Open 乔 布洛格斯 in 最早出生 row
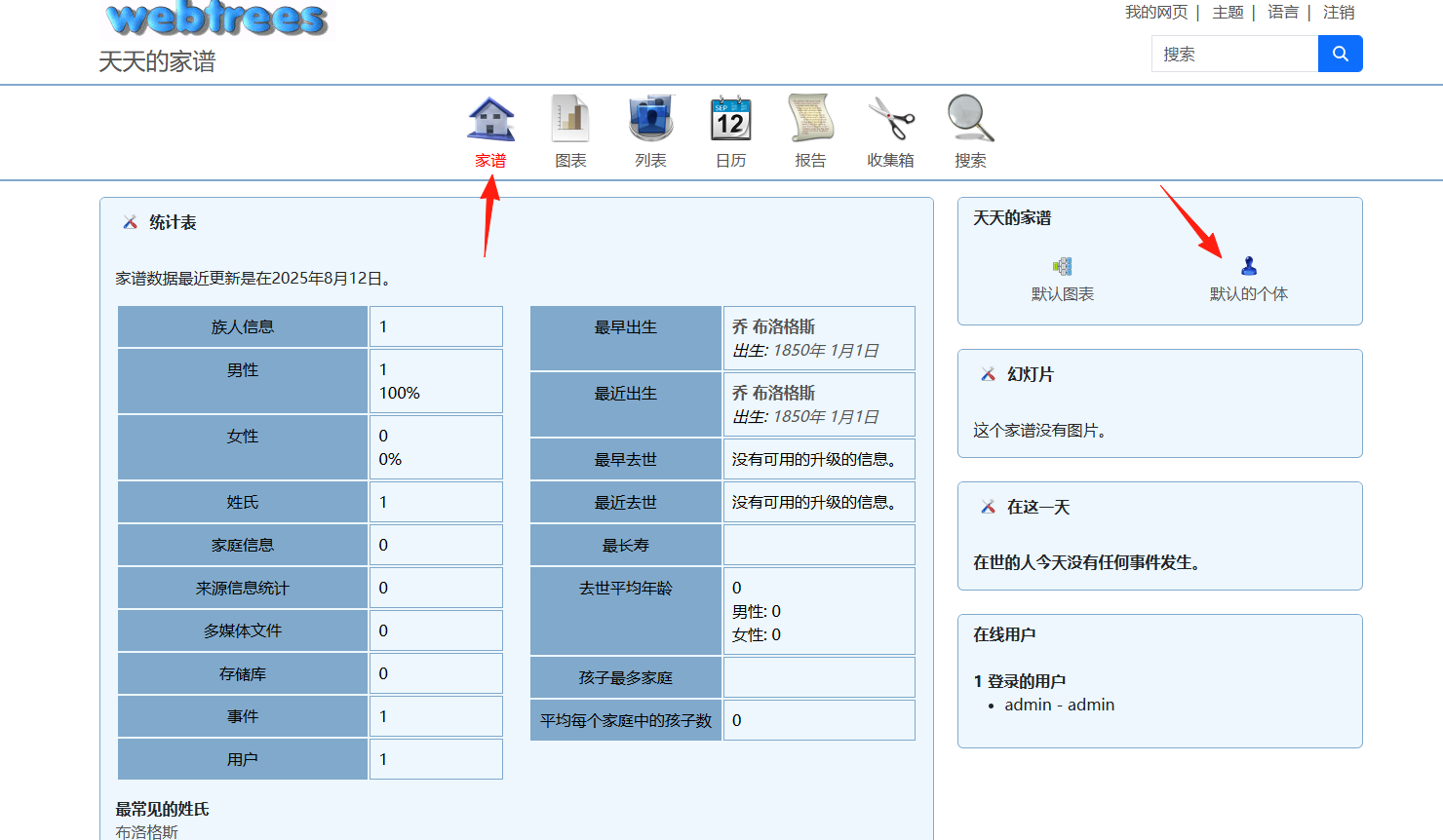This screenshot has height=840, width=1443. [x=773, y=327]
